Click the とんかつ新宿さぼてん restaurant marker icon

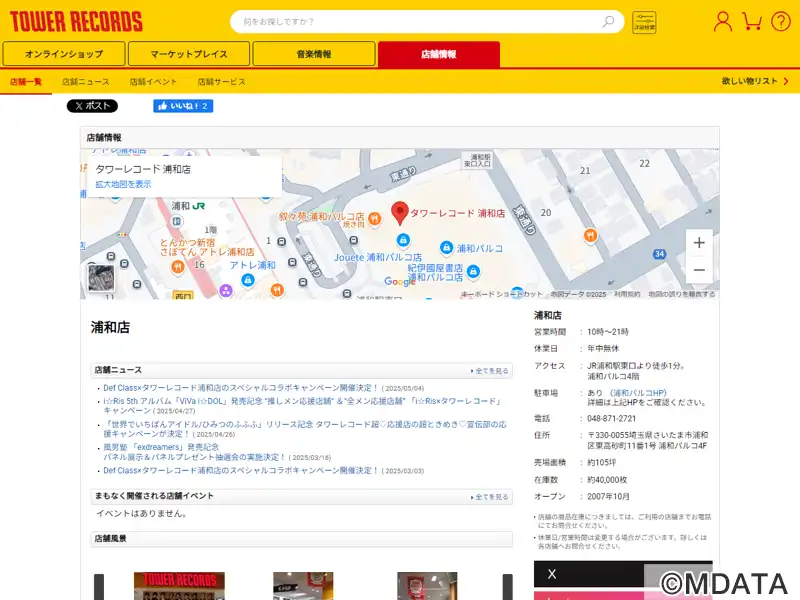coord(178,267)
